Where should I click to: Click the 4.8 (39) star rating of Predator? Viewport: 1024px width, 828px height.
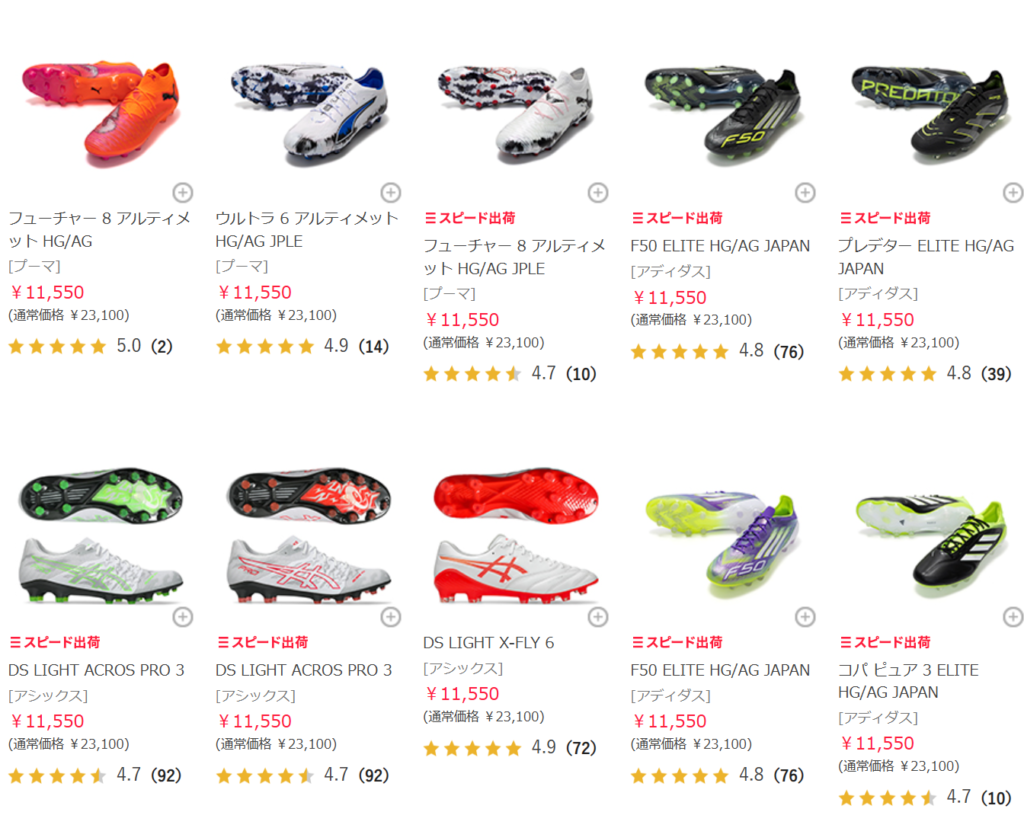(925, 374)
